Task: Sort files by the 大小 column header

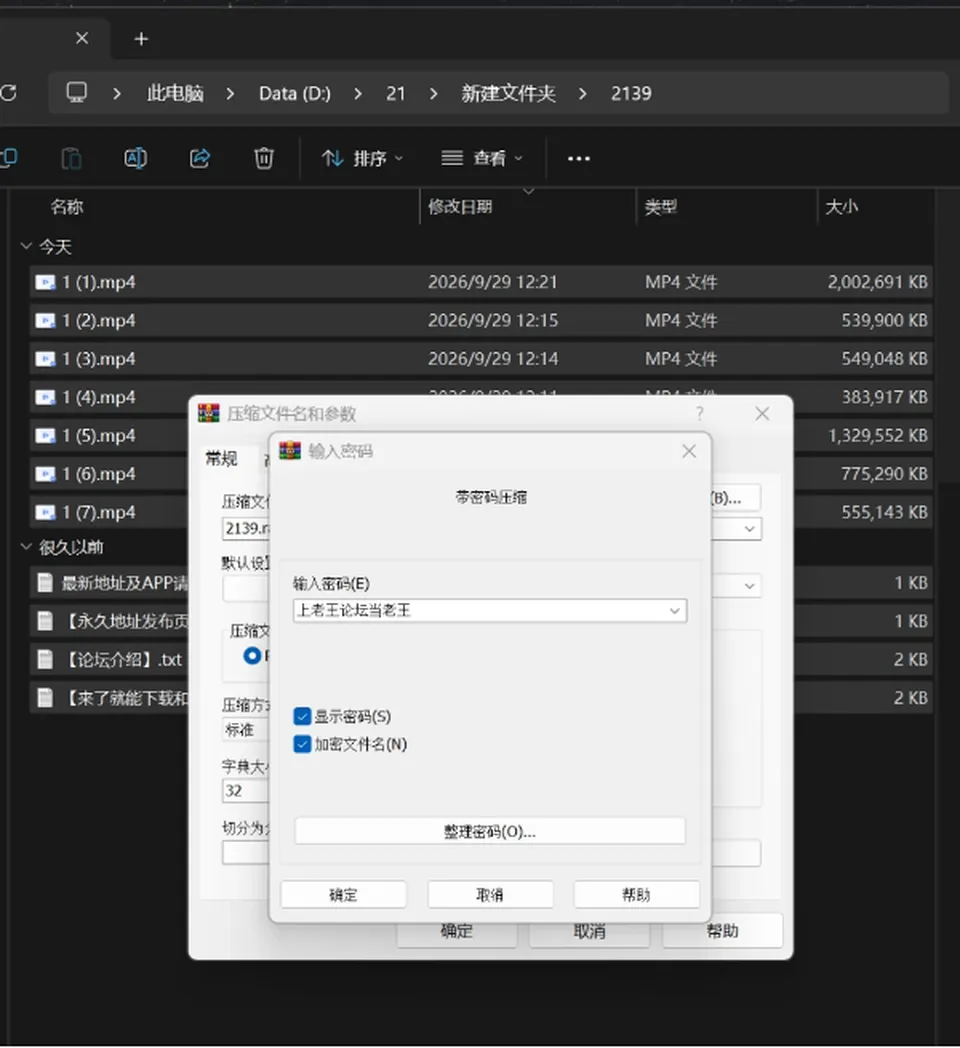Action: [842, 207]
